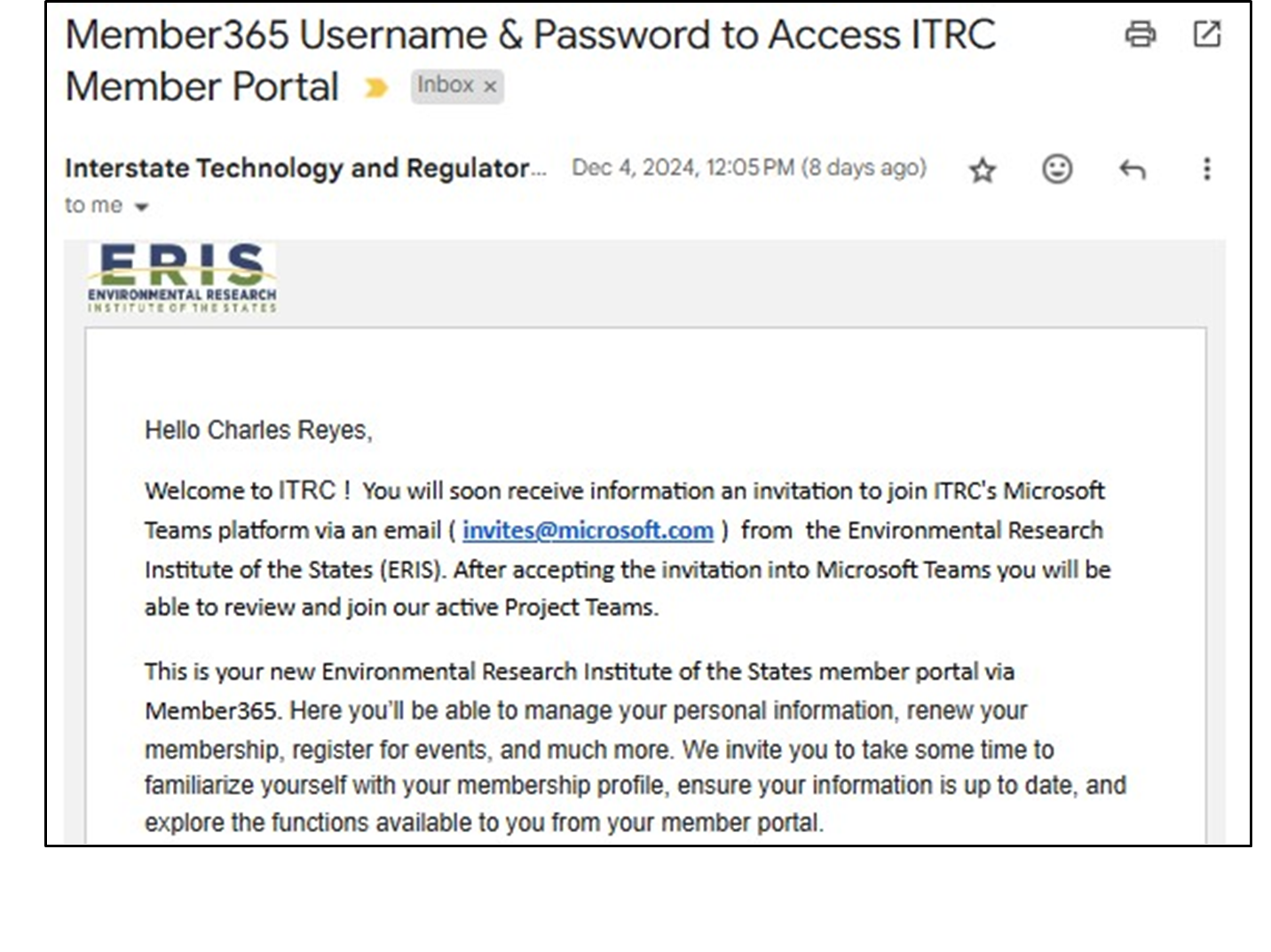Open the invites@microsoft.com link
Viewport: 1271px width, 952px height.
[x=588, y=530]
